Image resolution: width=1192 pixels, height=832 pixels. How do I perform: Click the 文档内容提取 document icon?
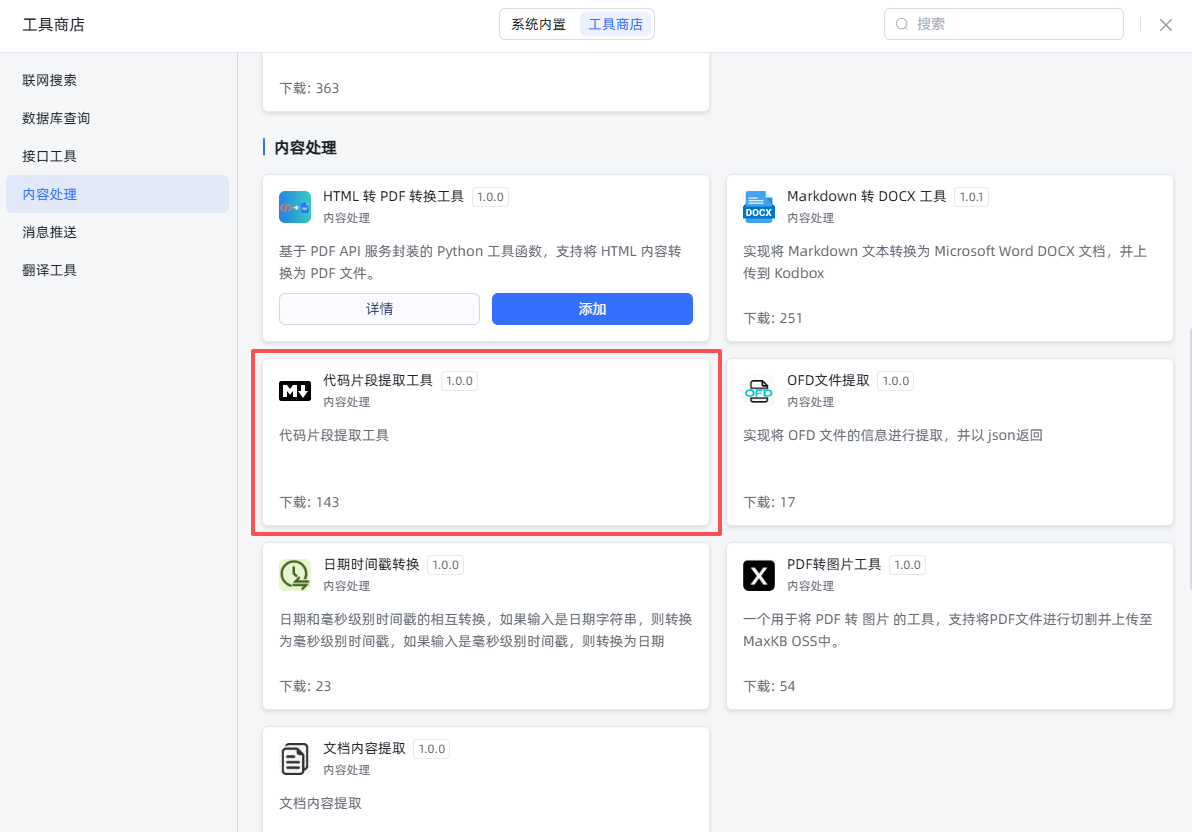(x=295, y=759)
